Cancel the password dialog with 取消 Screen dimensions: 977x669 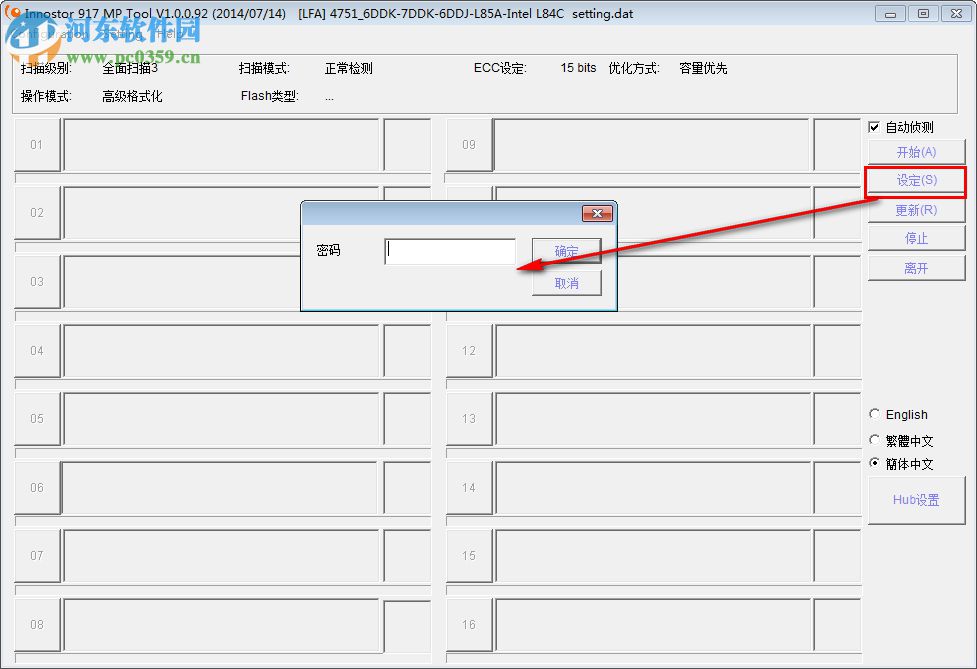pyautogui.click(x=566, y=282)
